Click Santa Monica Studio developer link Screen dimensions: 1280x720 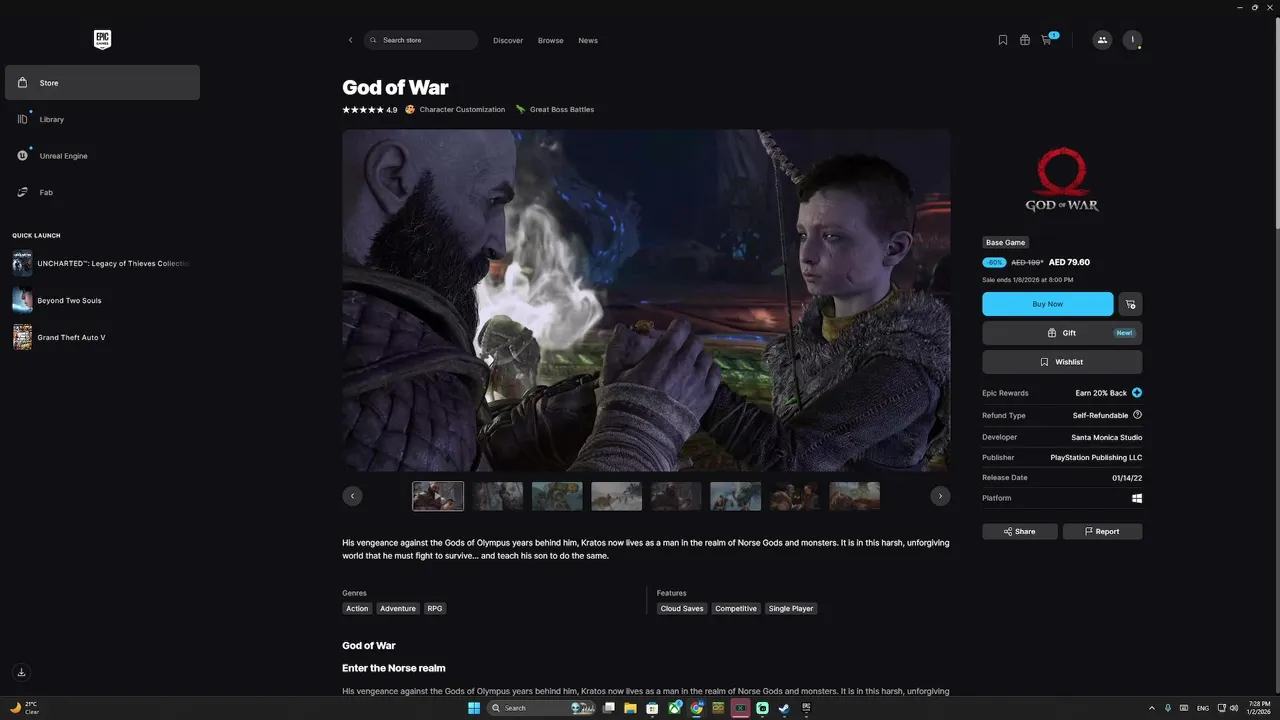point(1106,437)
